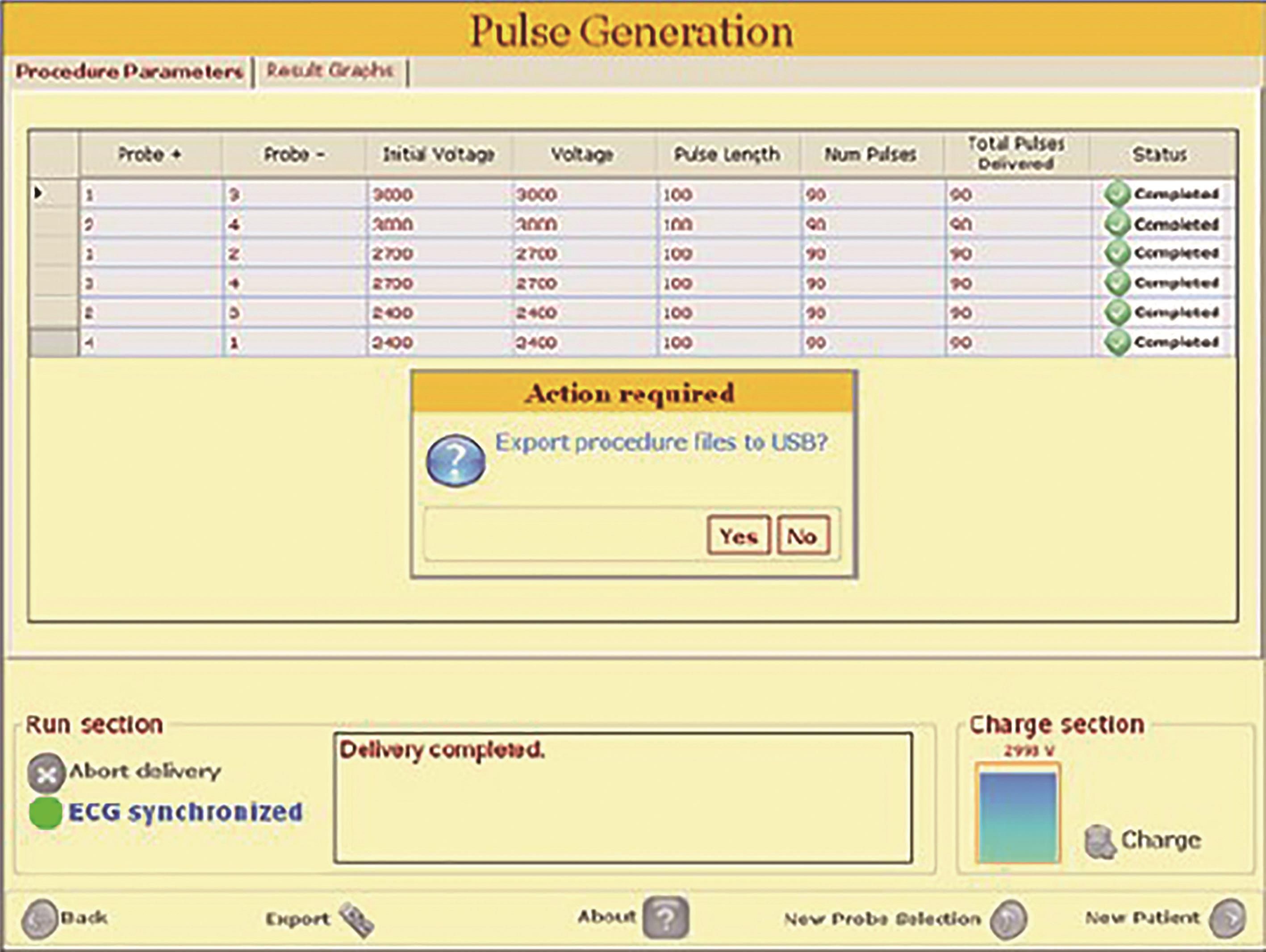Confirm export by clicking Yes
This screenshot has width=1266, height=952.
tap(738, 536)
